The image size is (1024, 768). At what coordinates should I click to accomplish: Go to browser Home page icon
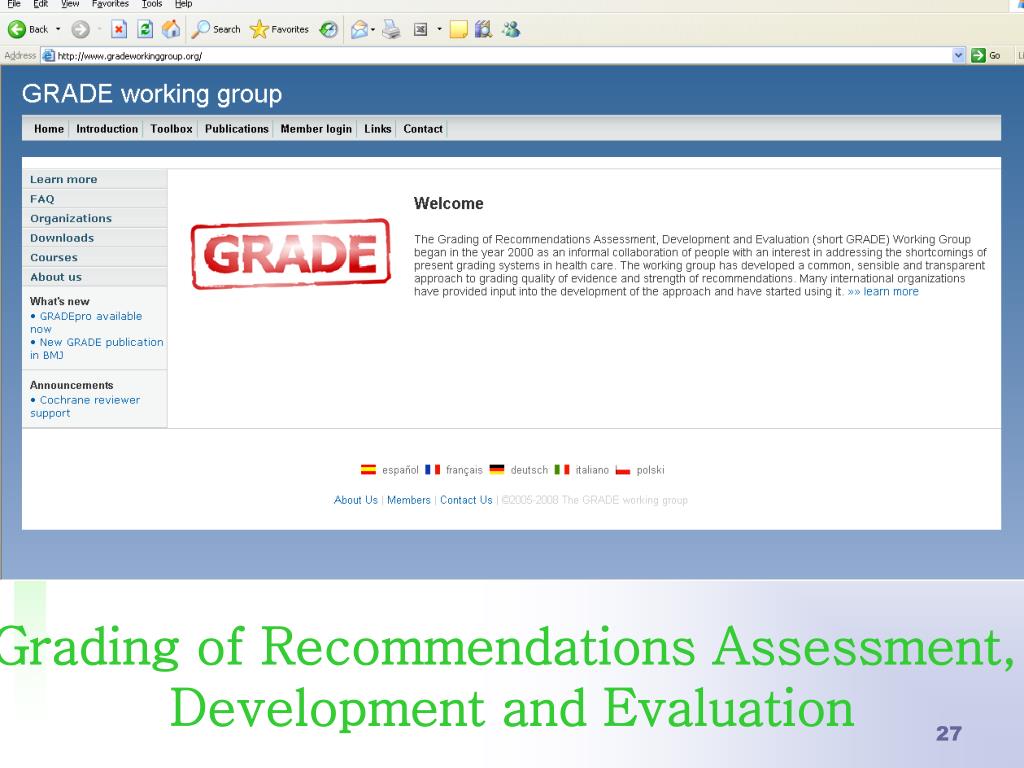171,29
